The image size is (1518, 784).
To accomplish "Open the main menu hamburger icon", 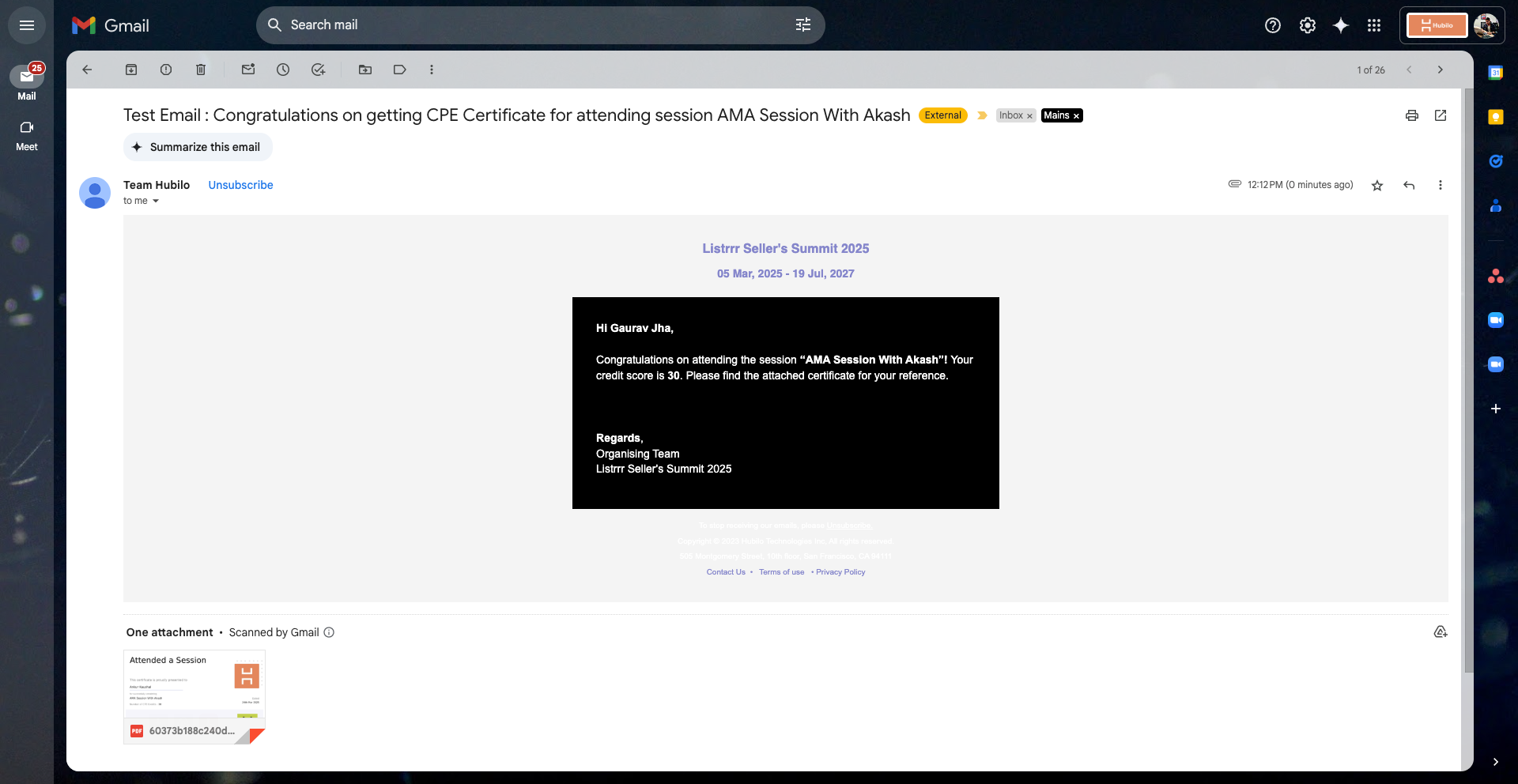I will 27,25.
